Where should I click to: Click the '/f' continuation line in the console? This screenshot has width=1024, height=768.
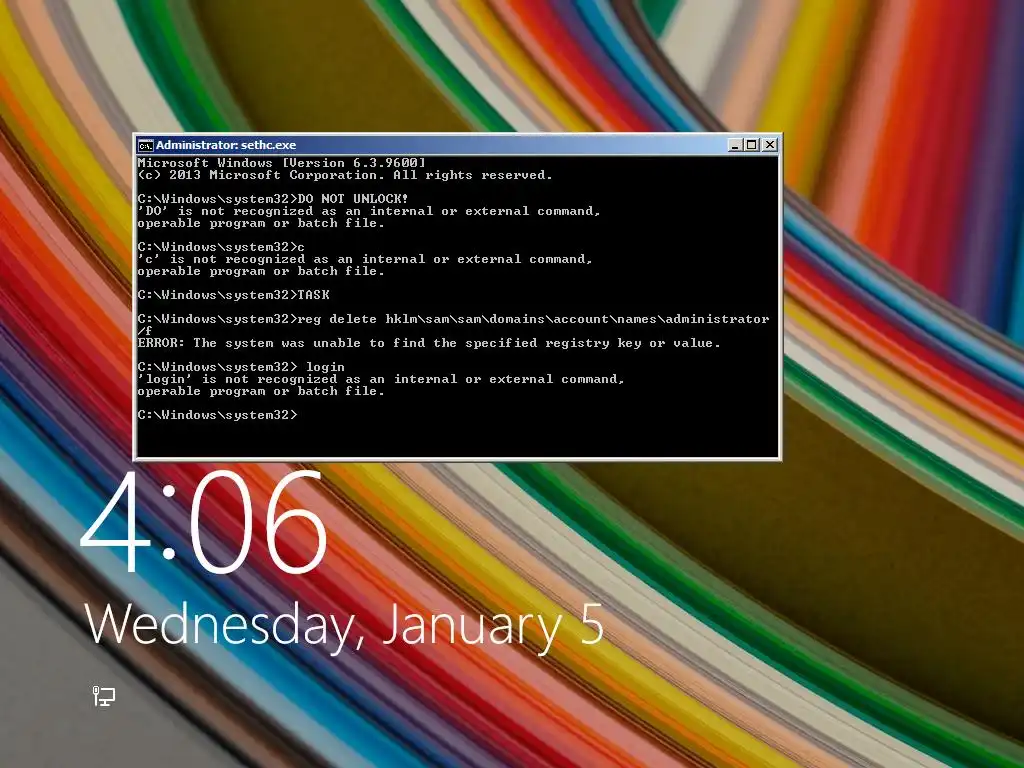145,331
